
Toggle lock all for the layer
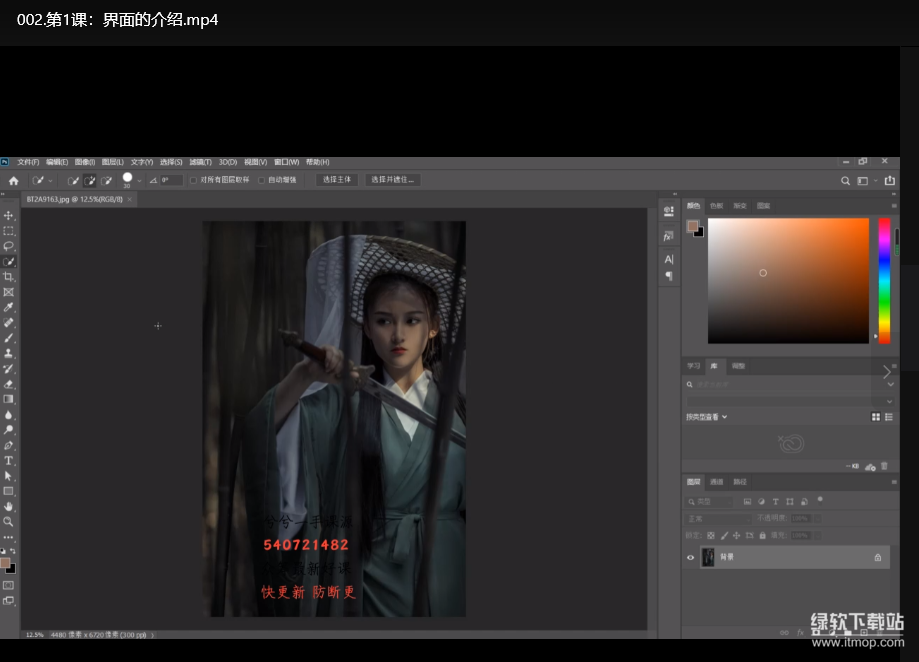click(x=763, y=535)
